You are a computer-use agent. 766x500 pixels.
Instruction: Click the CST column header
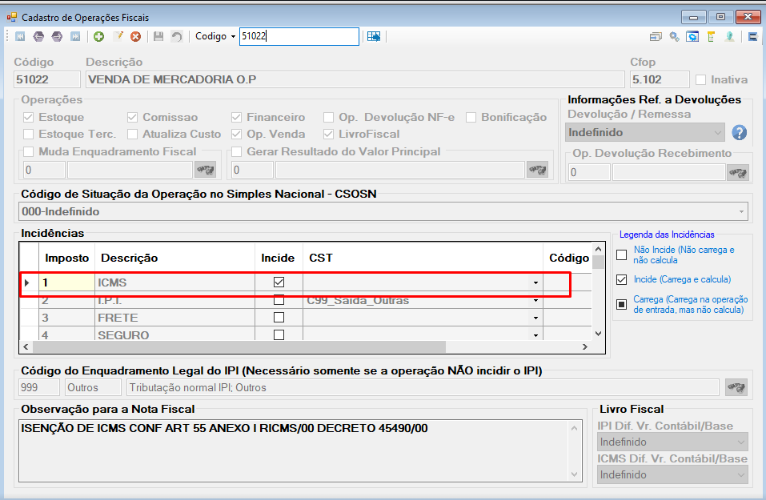423,258
